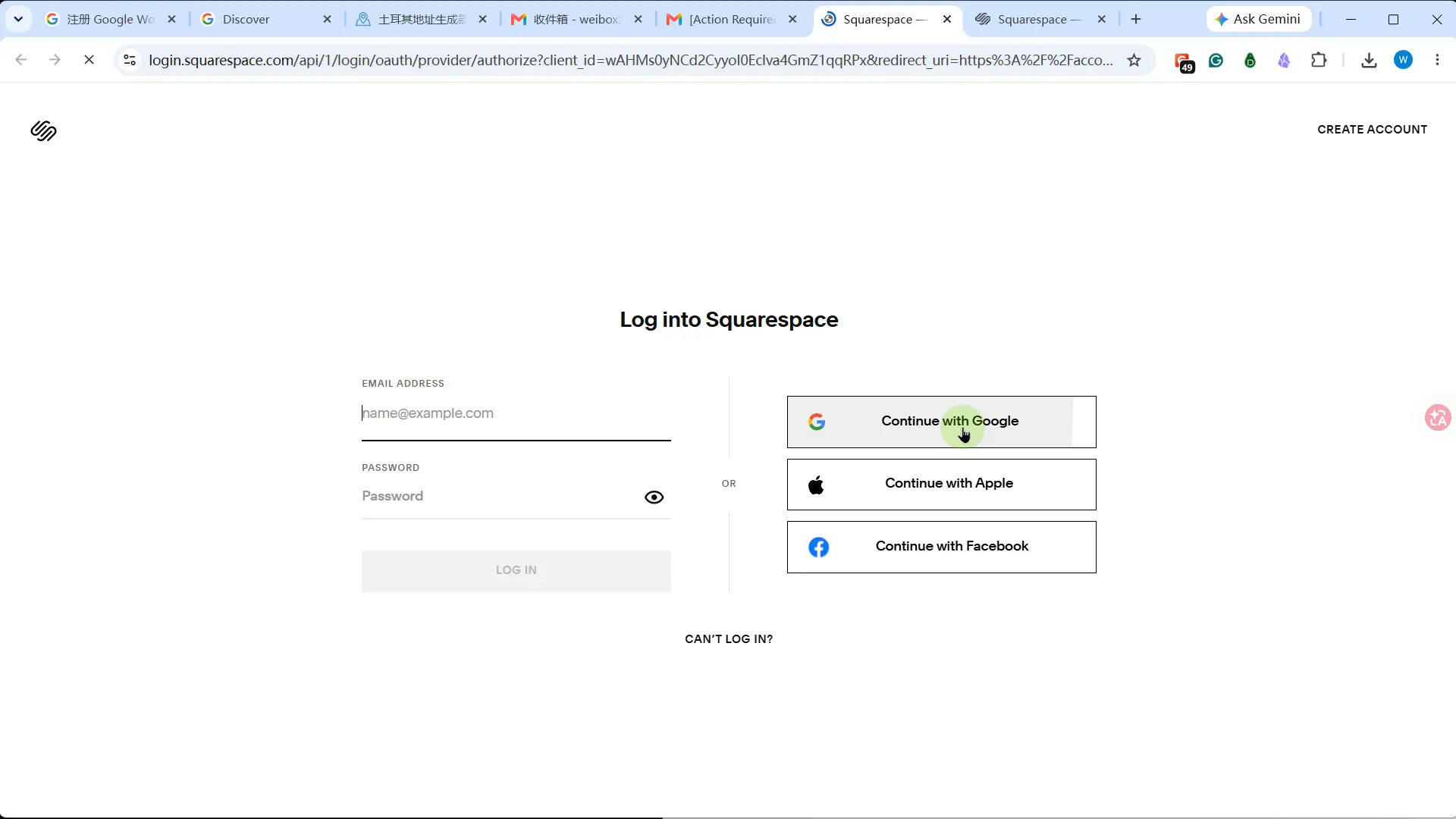The image size is (1456, 819).
Task: Close the active Squarespace tab
Action: coord(947,19)
